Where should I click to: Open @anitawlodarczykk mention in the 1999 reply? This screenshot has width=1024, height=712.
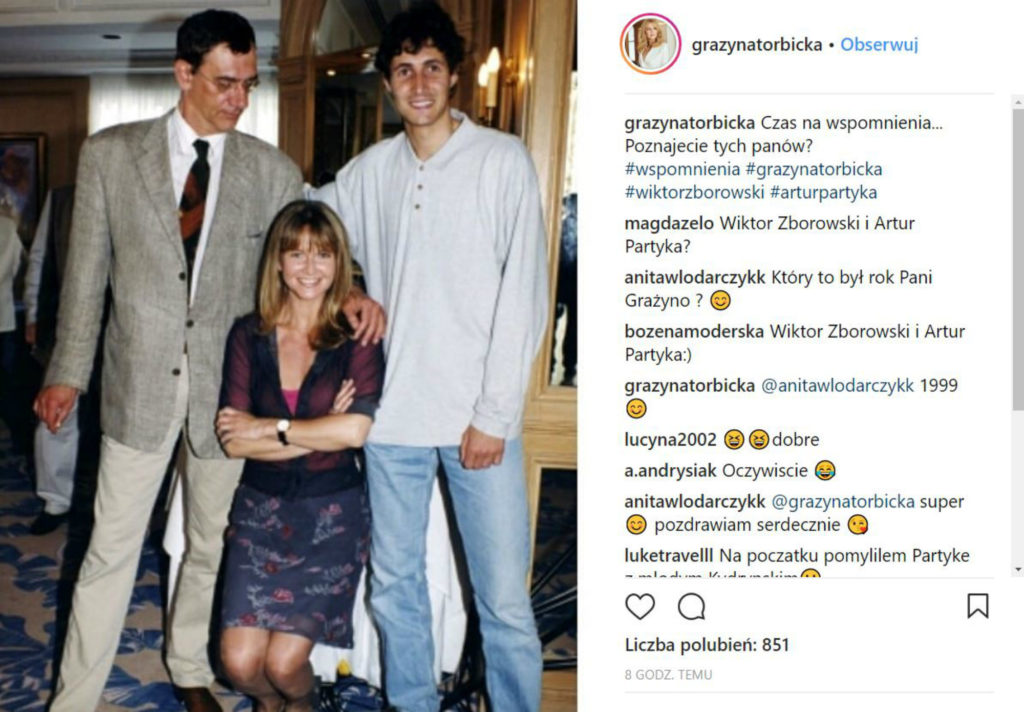(x=837, y=385)
